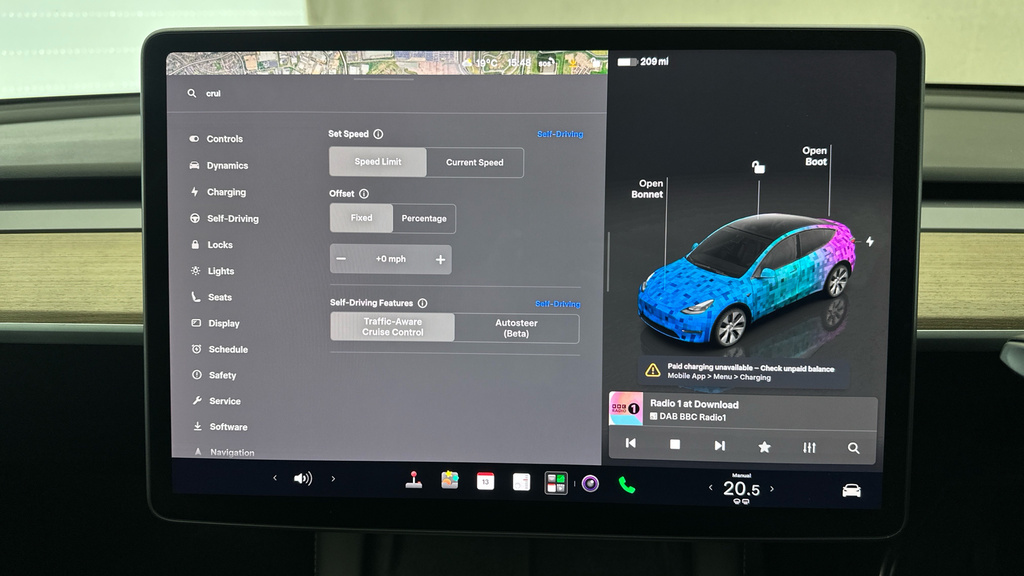Open the white energy app icon
This screenshot has width=1024, height=576.
click(x=521, y=482)
